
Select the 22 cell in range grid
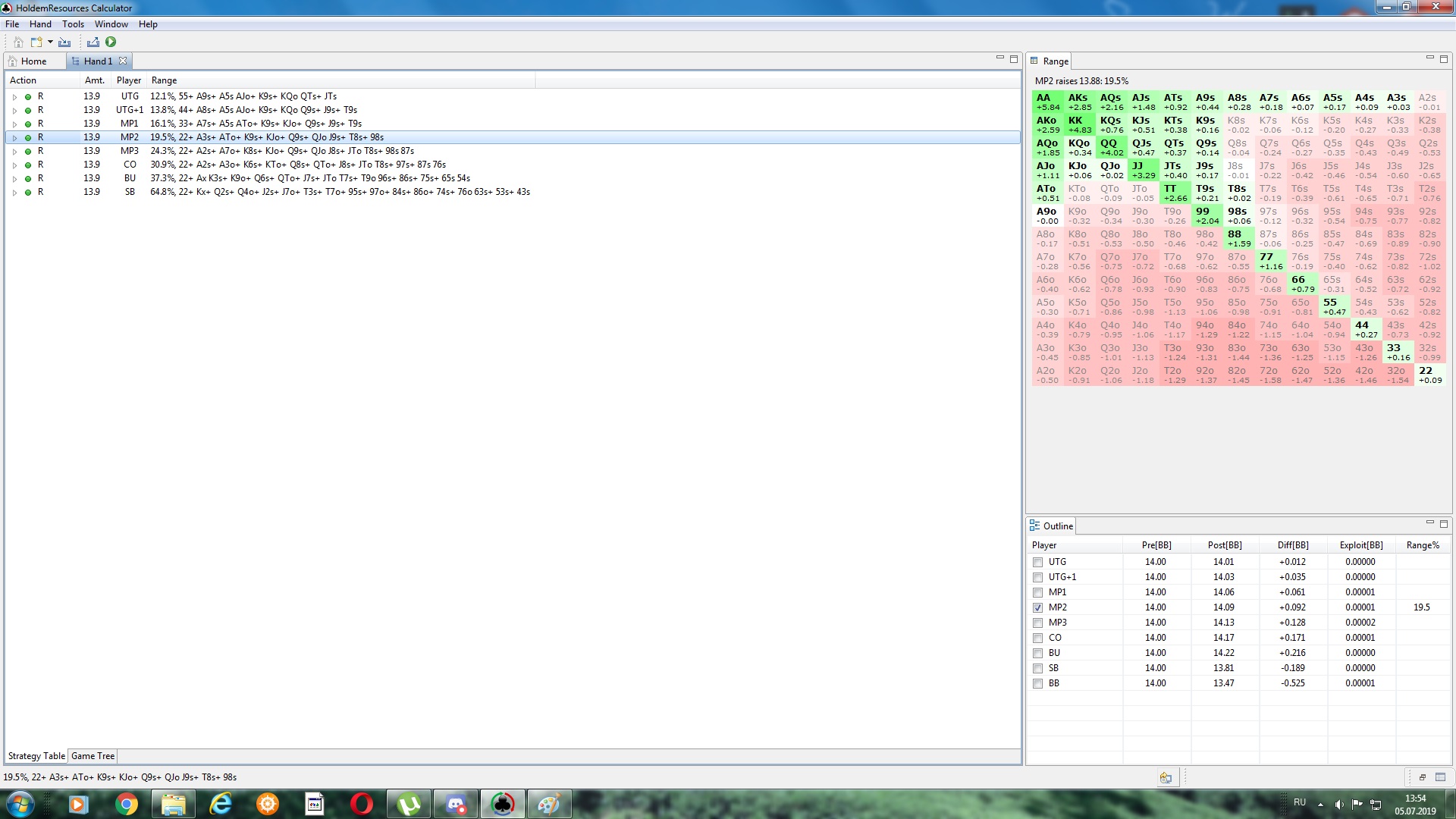coord(1429,375)
